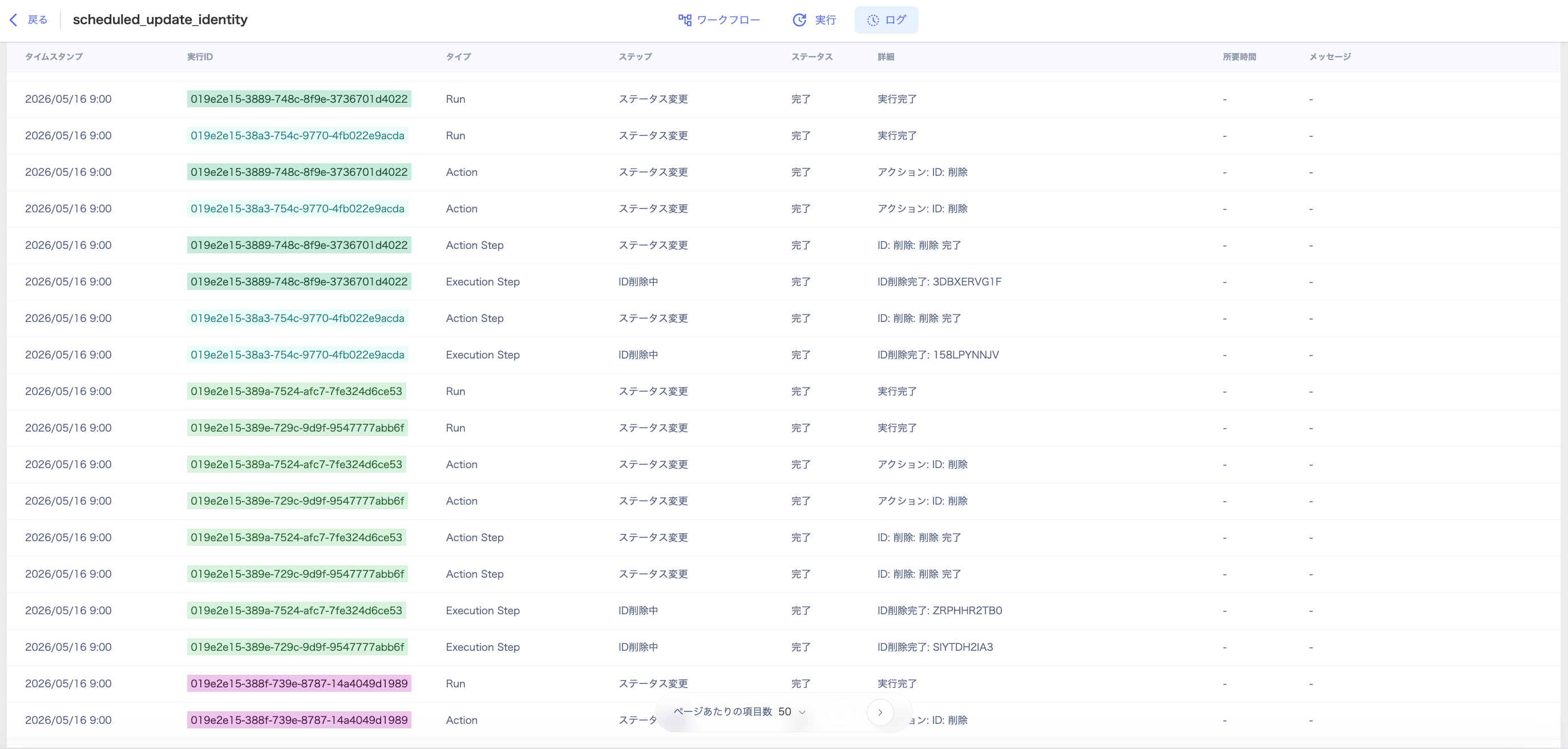Click the workflow diagram icon
The height and width of the screenshot is (749, 1568).
pyautogui.click(x=684, y=20)
